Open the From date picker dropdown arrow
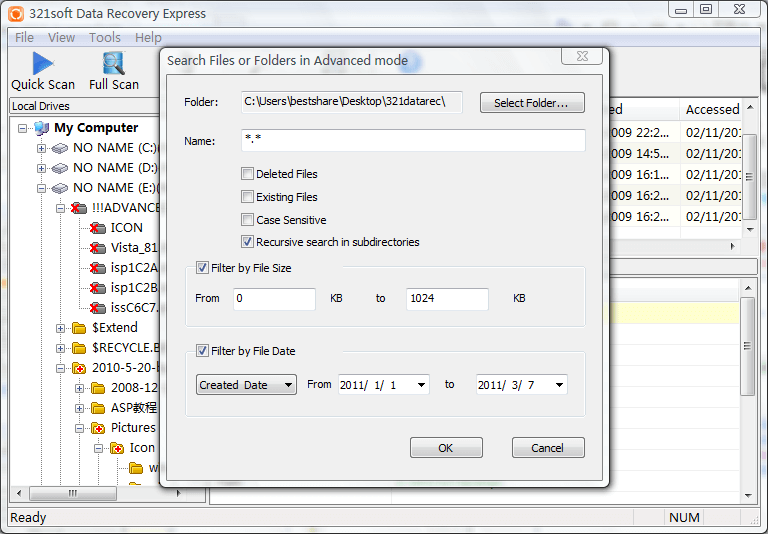Image resolution: width=768 pixels, height=534 pixels. click(421, 385)
